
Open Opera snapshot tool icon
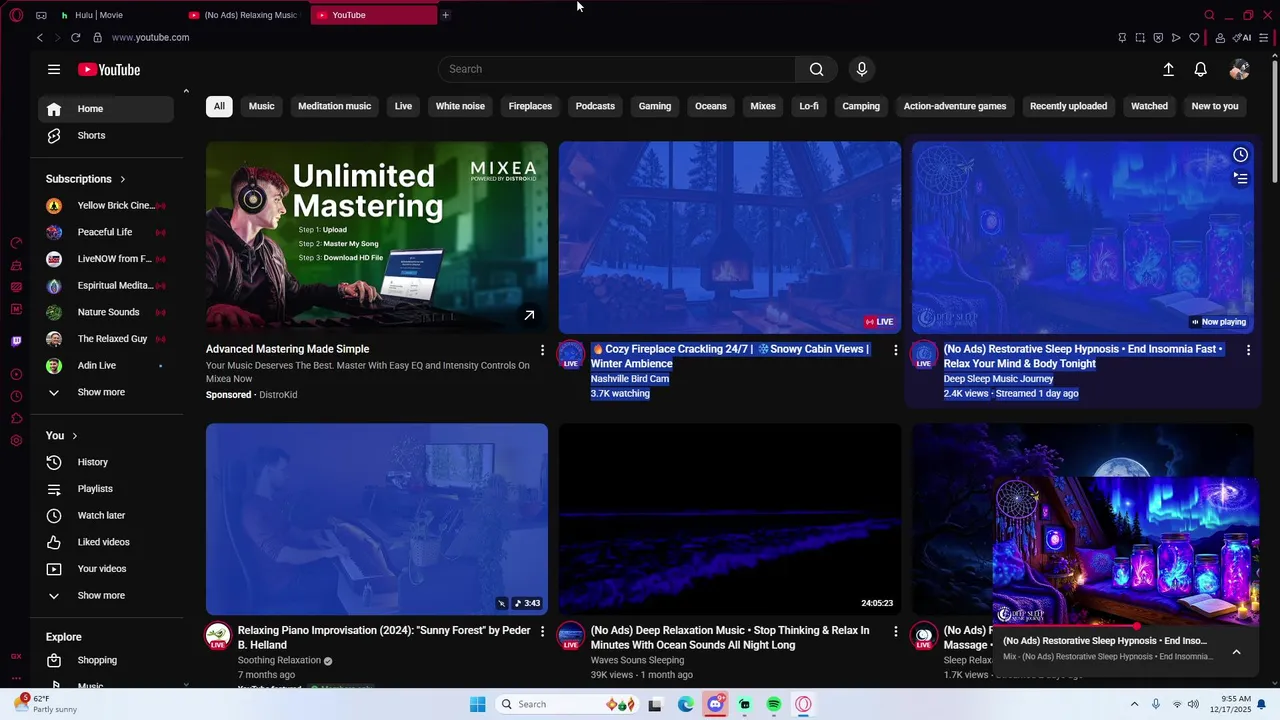pyautogui.click(x=1140, y=38)
